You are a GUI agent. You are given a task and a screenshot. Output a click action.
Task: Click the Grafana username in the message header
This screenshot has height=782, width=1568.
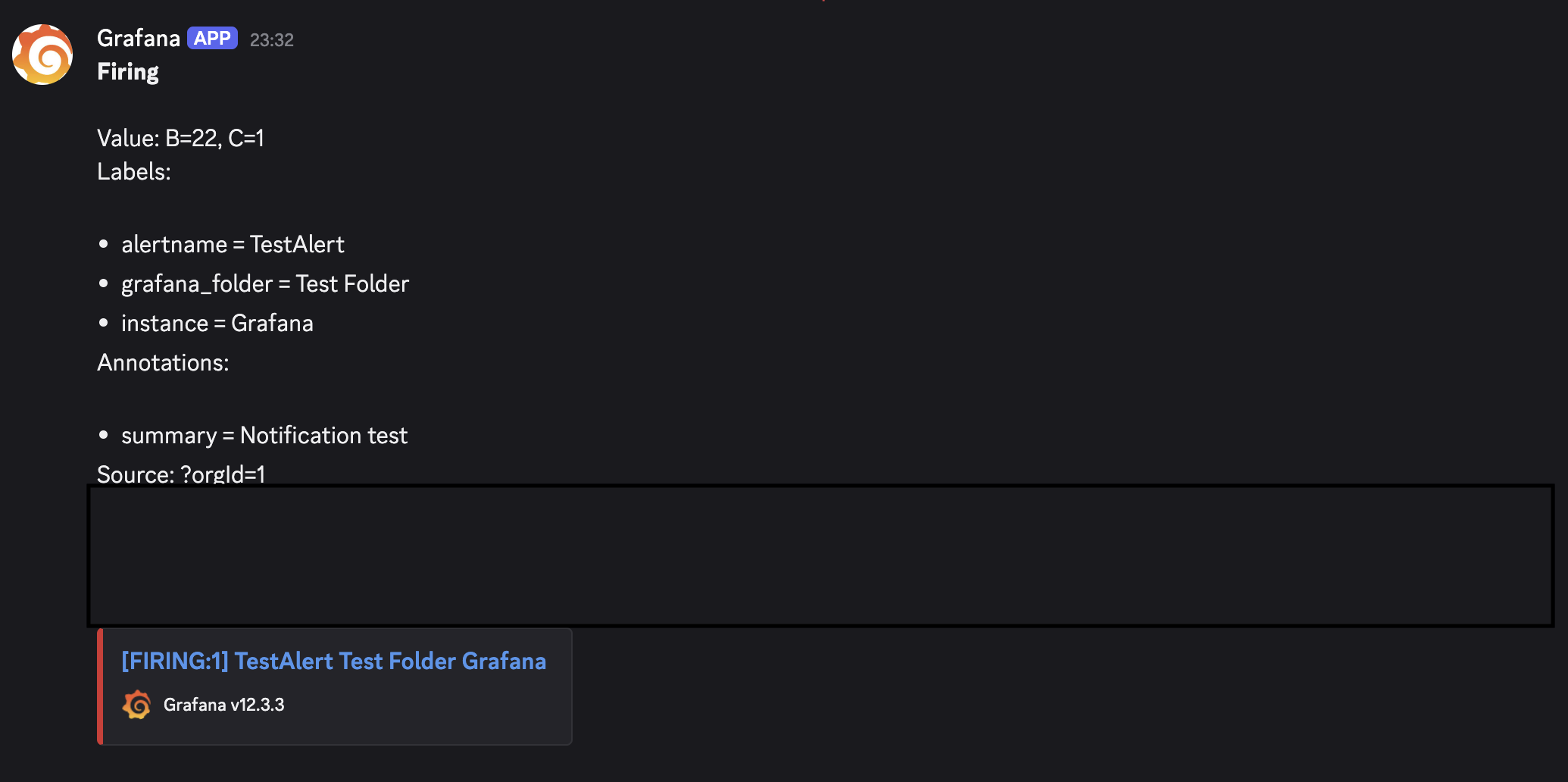(138, 38)
